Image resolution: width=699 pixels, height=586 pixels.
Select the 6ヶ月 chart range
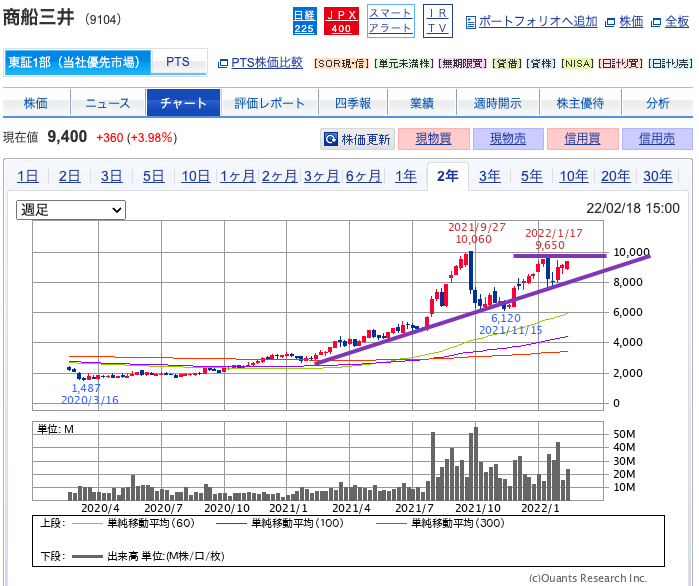(x=363, y=176)
